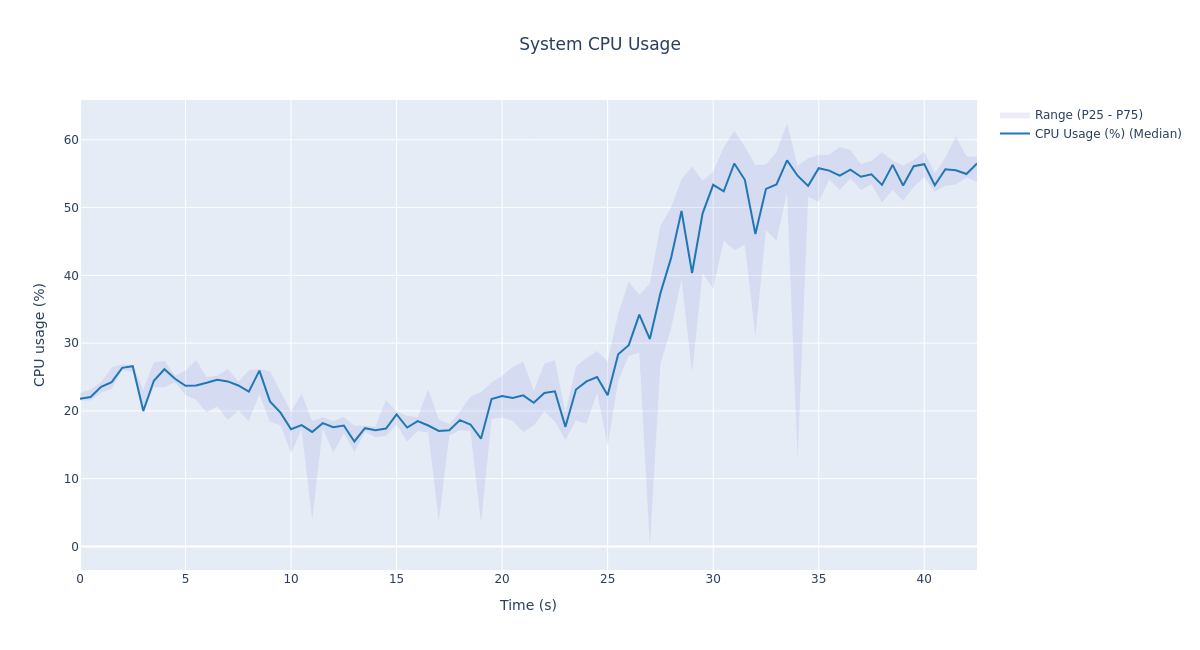The image size is (1200, 650).
Task: Click the System CPU Usage chart title
Action: click(599, 45)
